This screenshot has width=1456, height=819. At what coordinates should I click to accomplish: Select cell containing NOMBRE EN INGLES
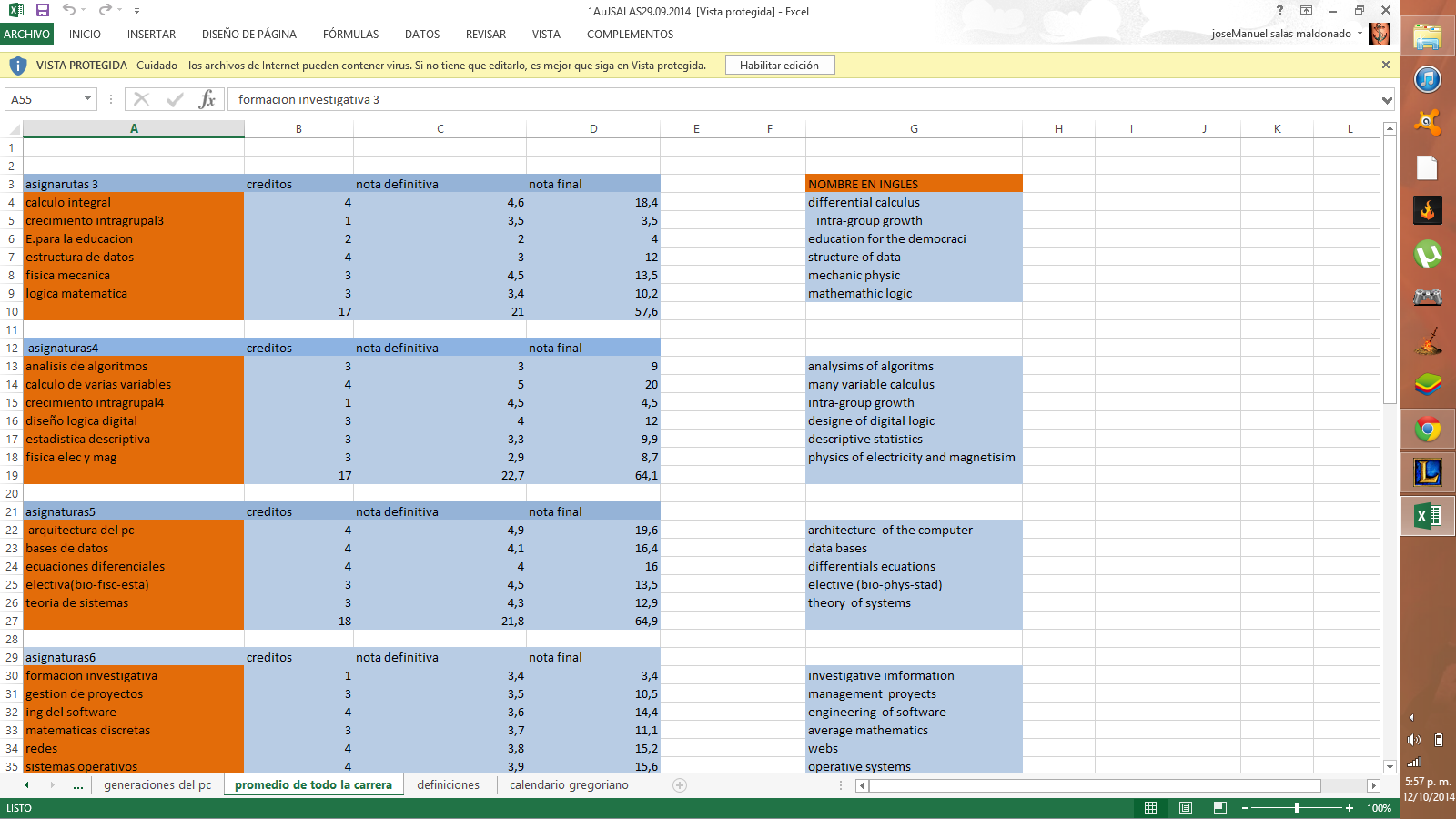point(914,184)
